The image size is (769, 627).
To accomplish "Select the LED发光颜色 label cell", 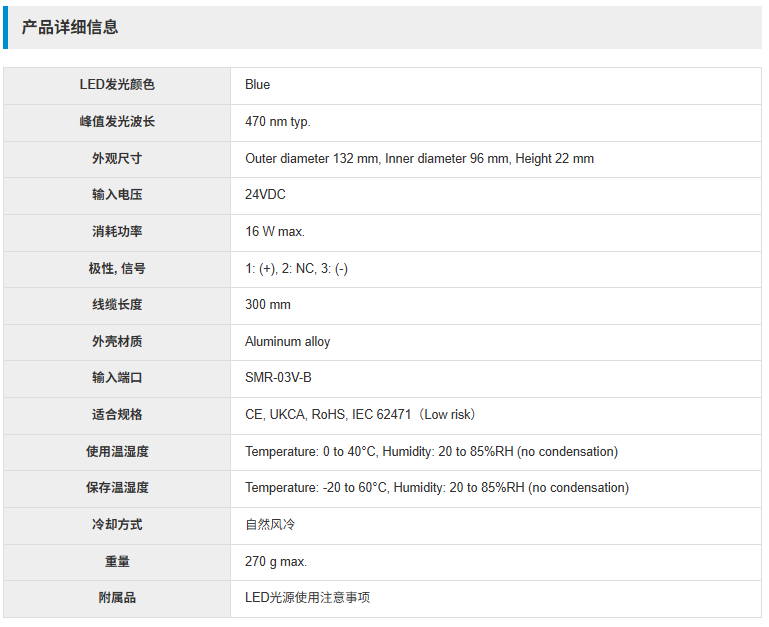I will click(x=117, y=85).
